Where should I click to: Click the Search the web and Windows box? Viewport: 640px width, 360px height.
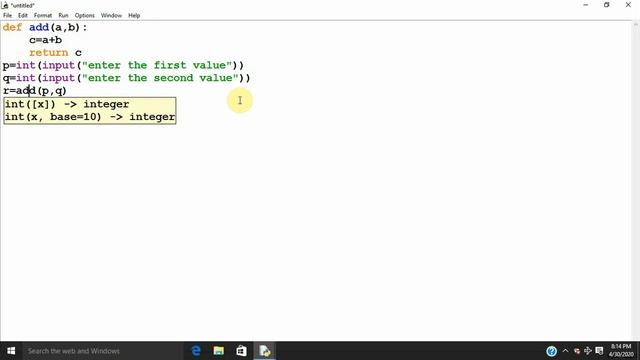tap(102, 351)
